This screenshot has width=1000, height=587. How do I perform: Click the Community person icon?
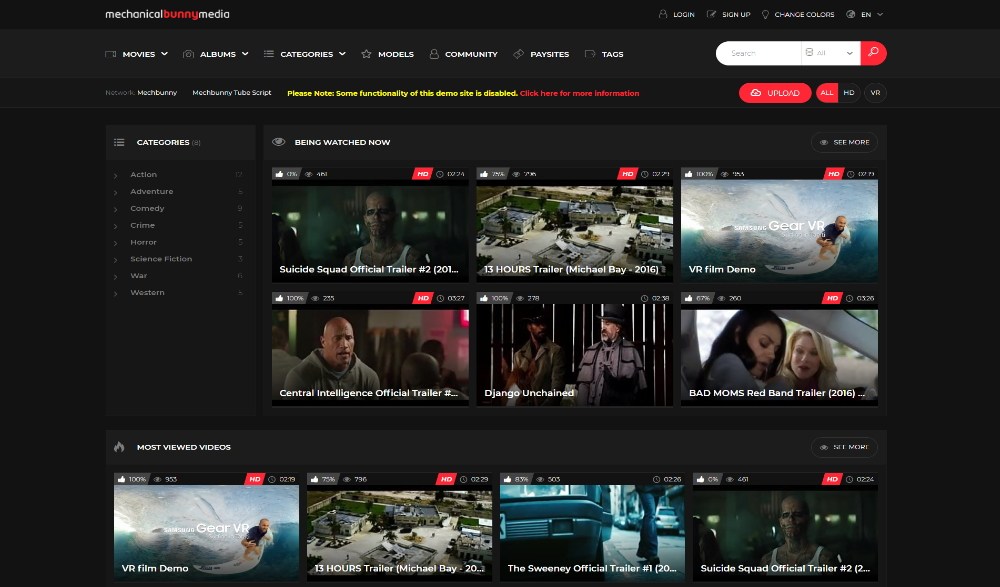click(434, 54)
